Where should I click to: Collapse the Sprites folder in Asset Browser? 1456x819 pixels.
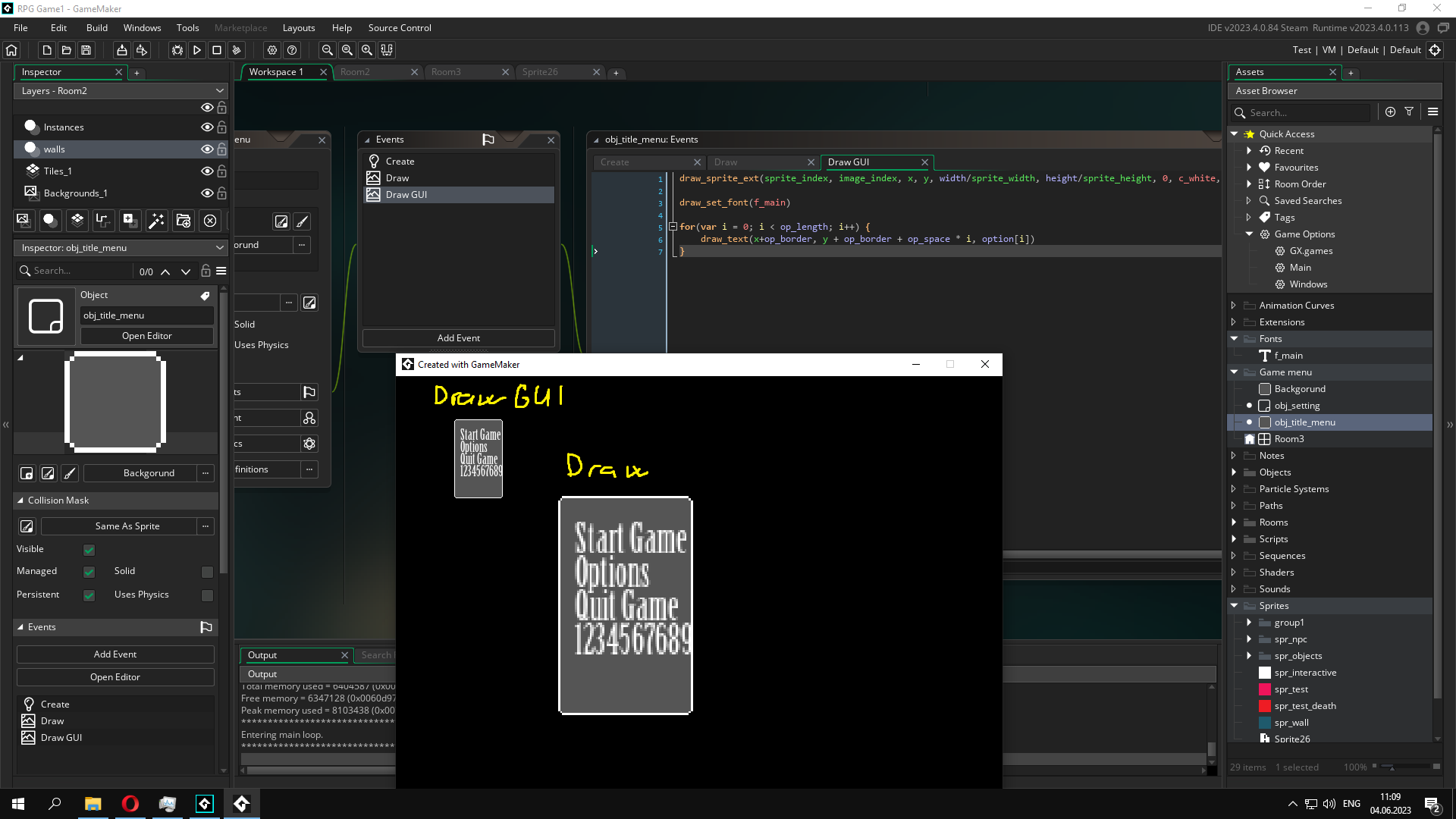pos(1234,606)
